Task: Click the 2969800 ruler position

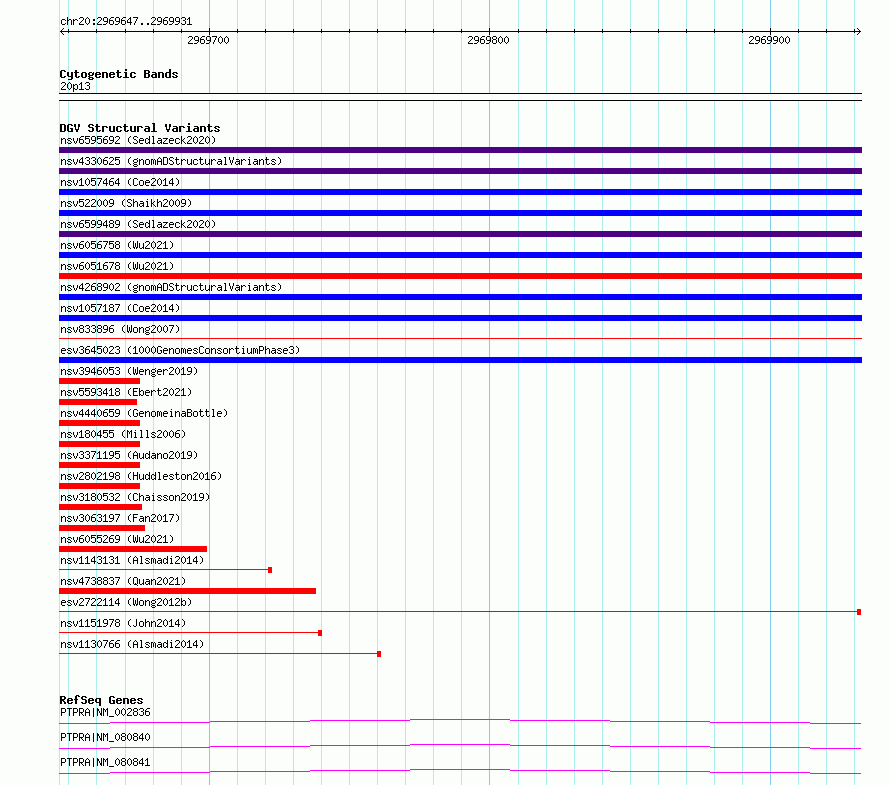Action: [x=488, y=40]
